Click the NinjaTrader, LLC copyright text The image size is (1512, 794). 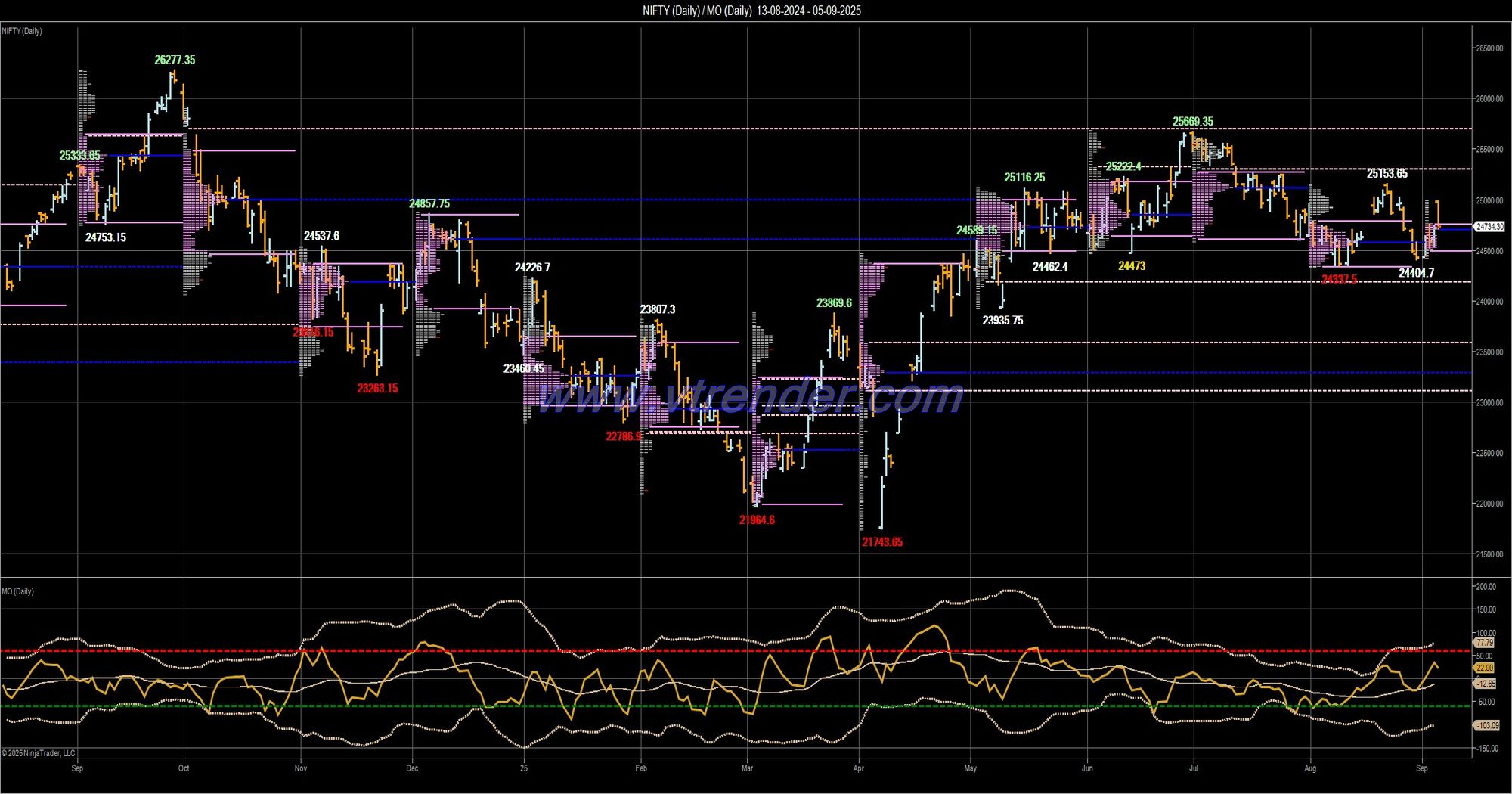[39, 753]
